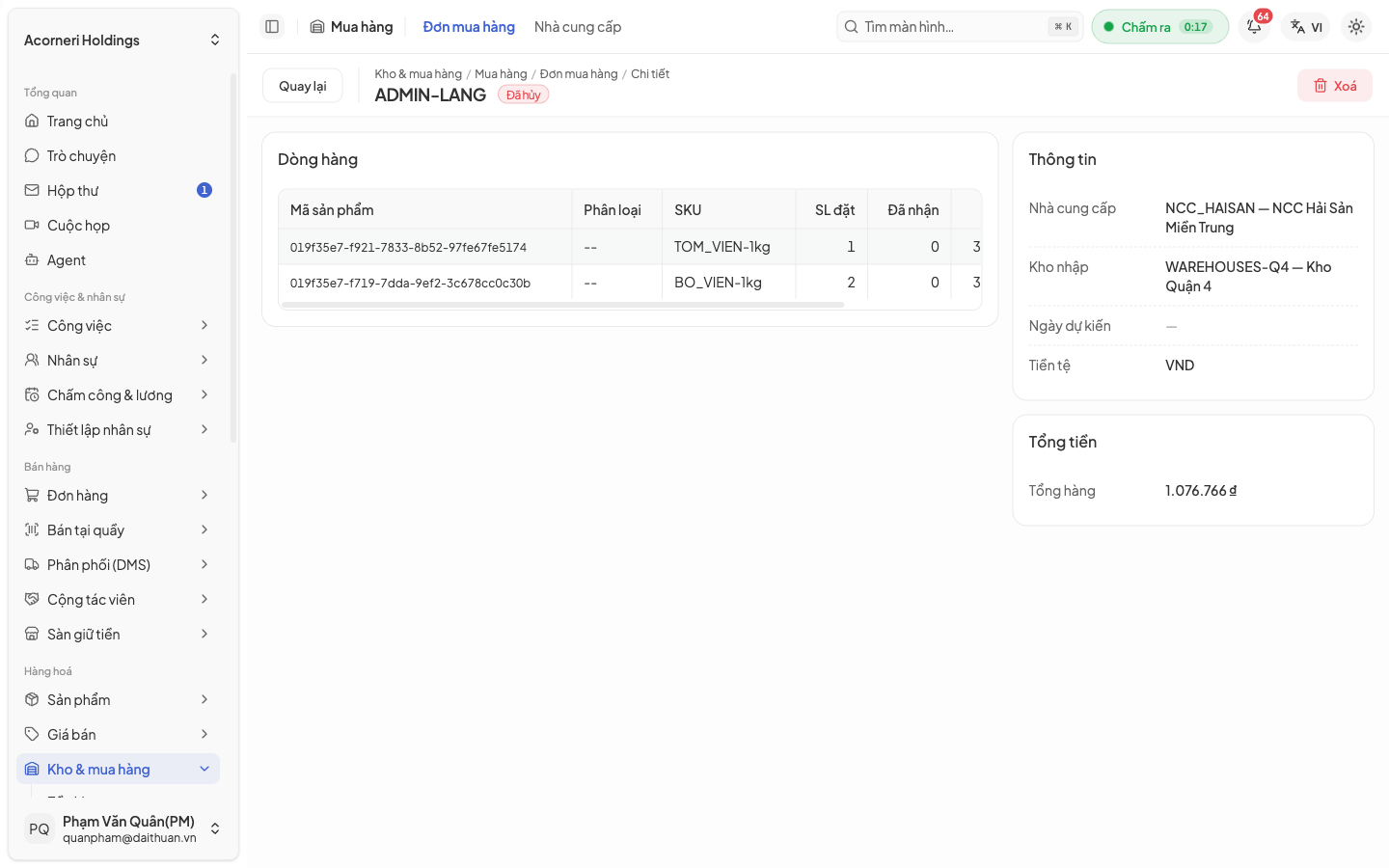Open Sàn giữ tiền section
This screenshot has height=868, width=1389.
click(119, 635)
